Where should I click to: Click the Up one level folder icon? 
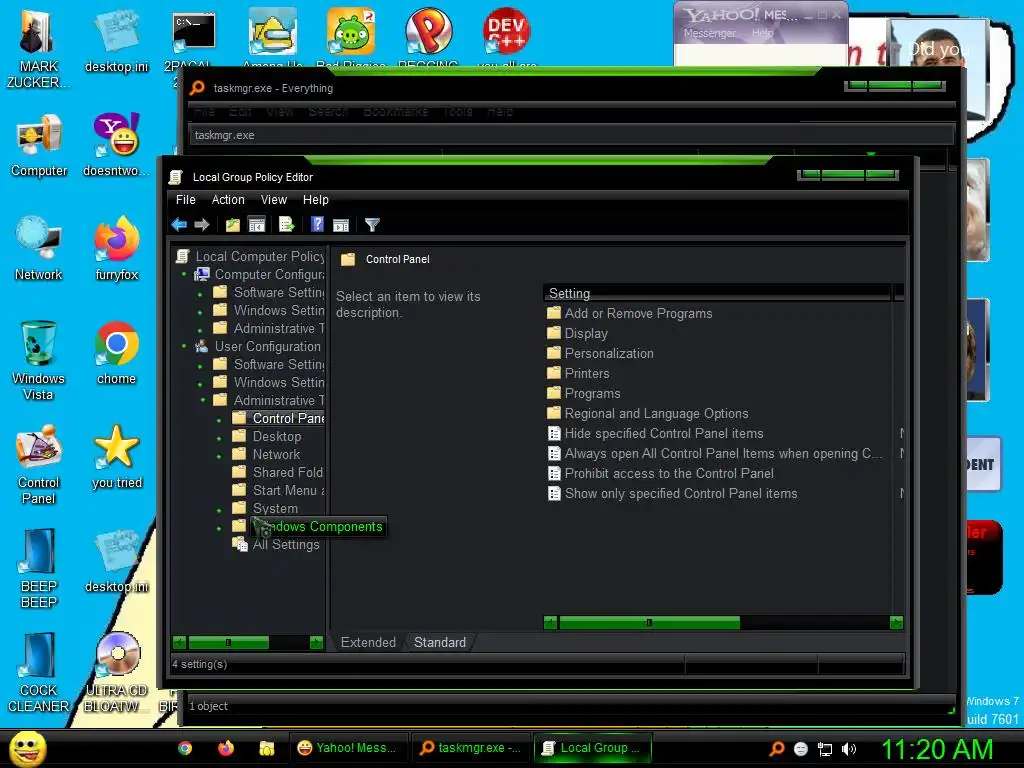(232, 225)
